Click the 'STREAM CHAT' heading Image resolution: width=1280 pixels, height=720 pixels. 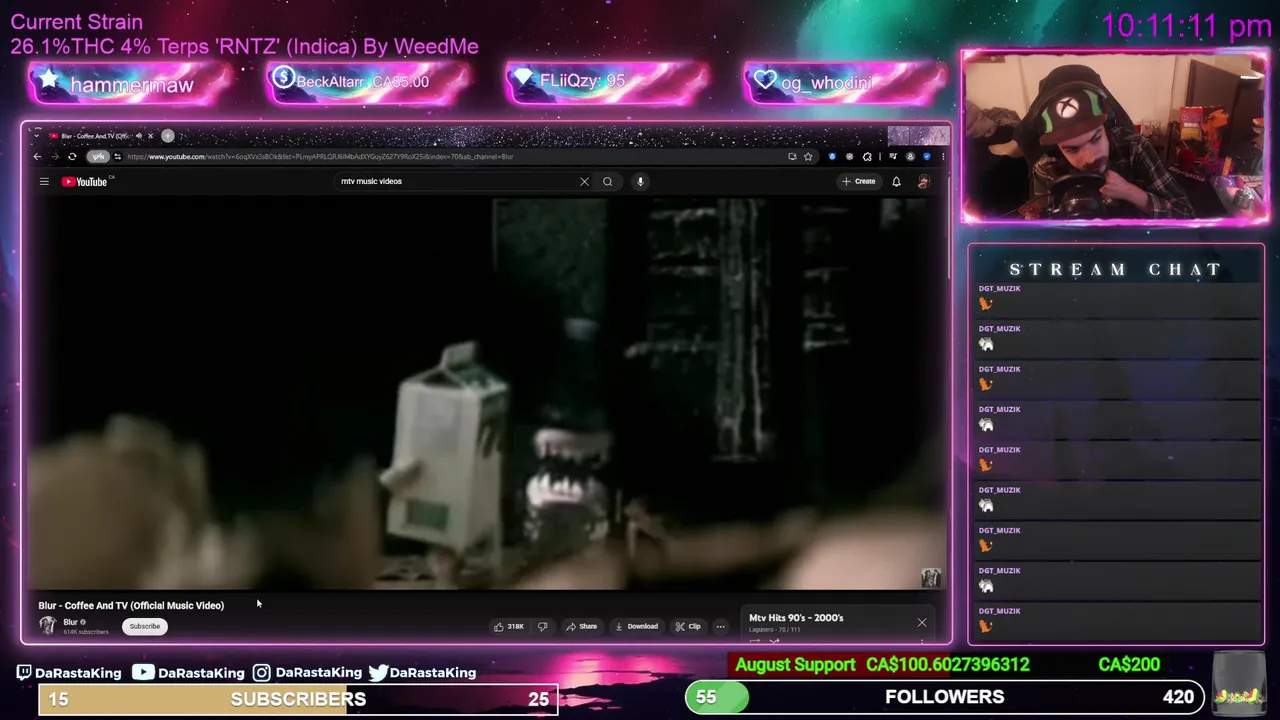click(1115, 269)
